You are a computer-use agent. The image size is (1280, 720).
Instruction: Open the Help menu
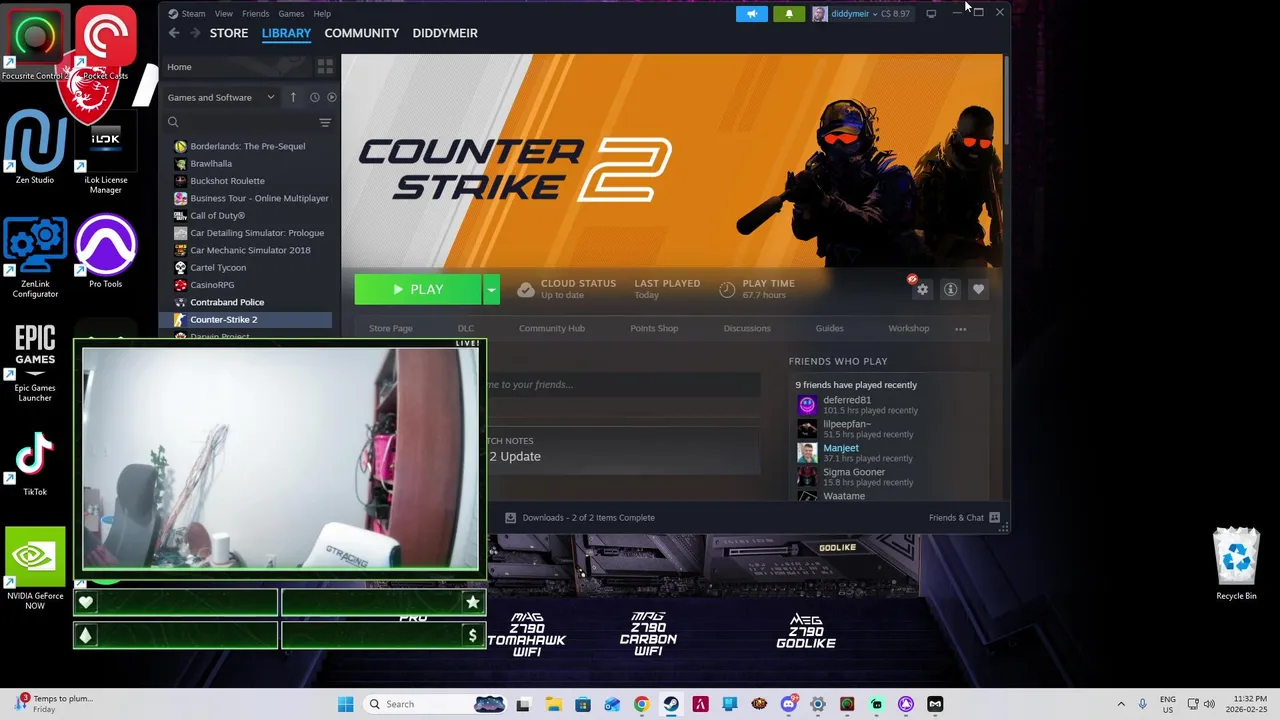coord(322,14)
